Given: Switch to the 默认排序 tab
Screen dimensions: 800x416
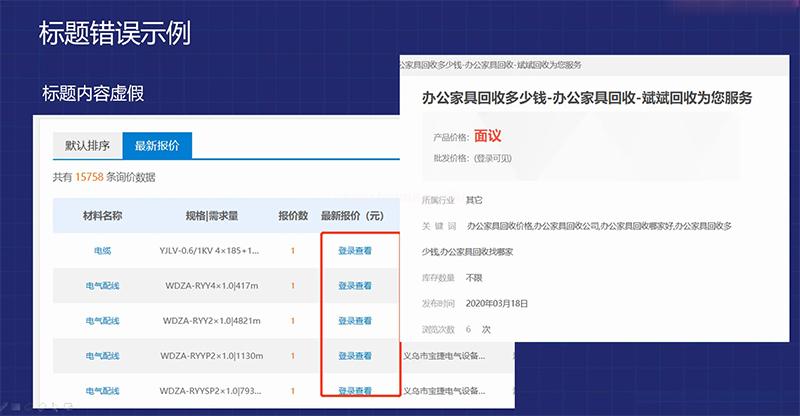Looking at the screenshot, I should click(88, 145).
